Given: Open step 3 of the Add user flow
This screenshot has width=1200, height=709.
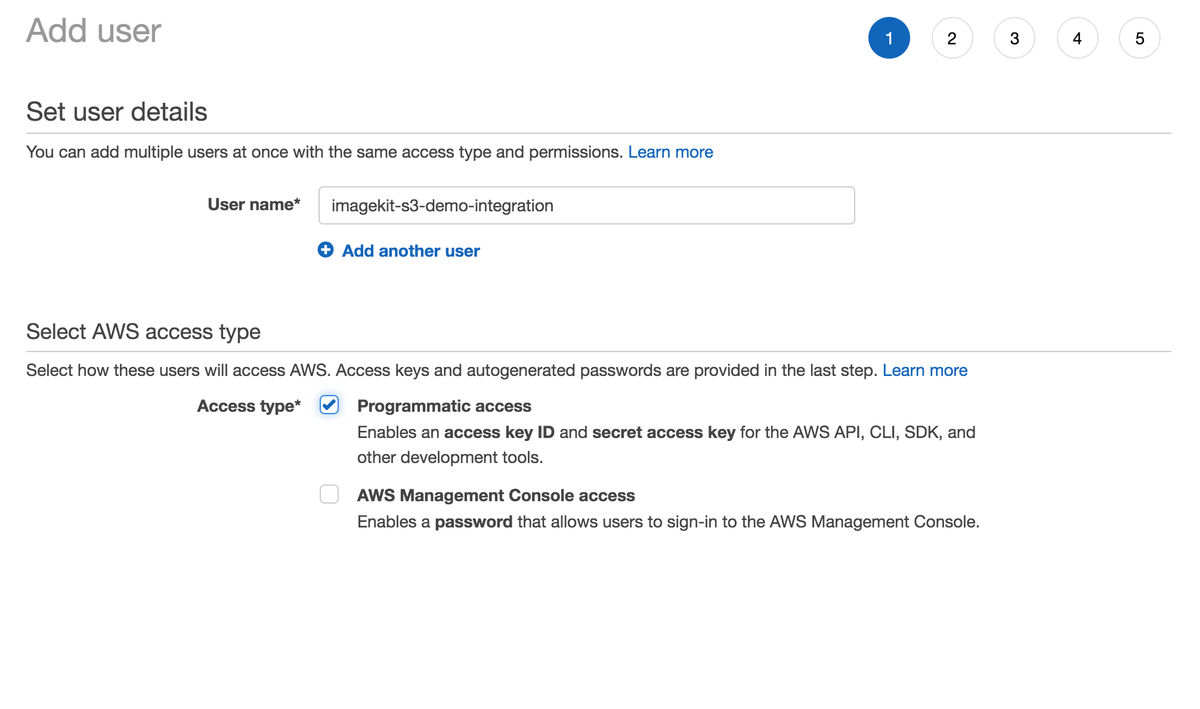Looking at the screenshot, I should click(x=1014, y=37).
